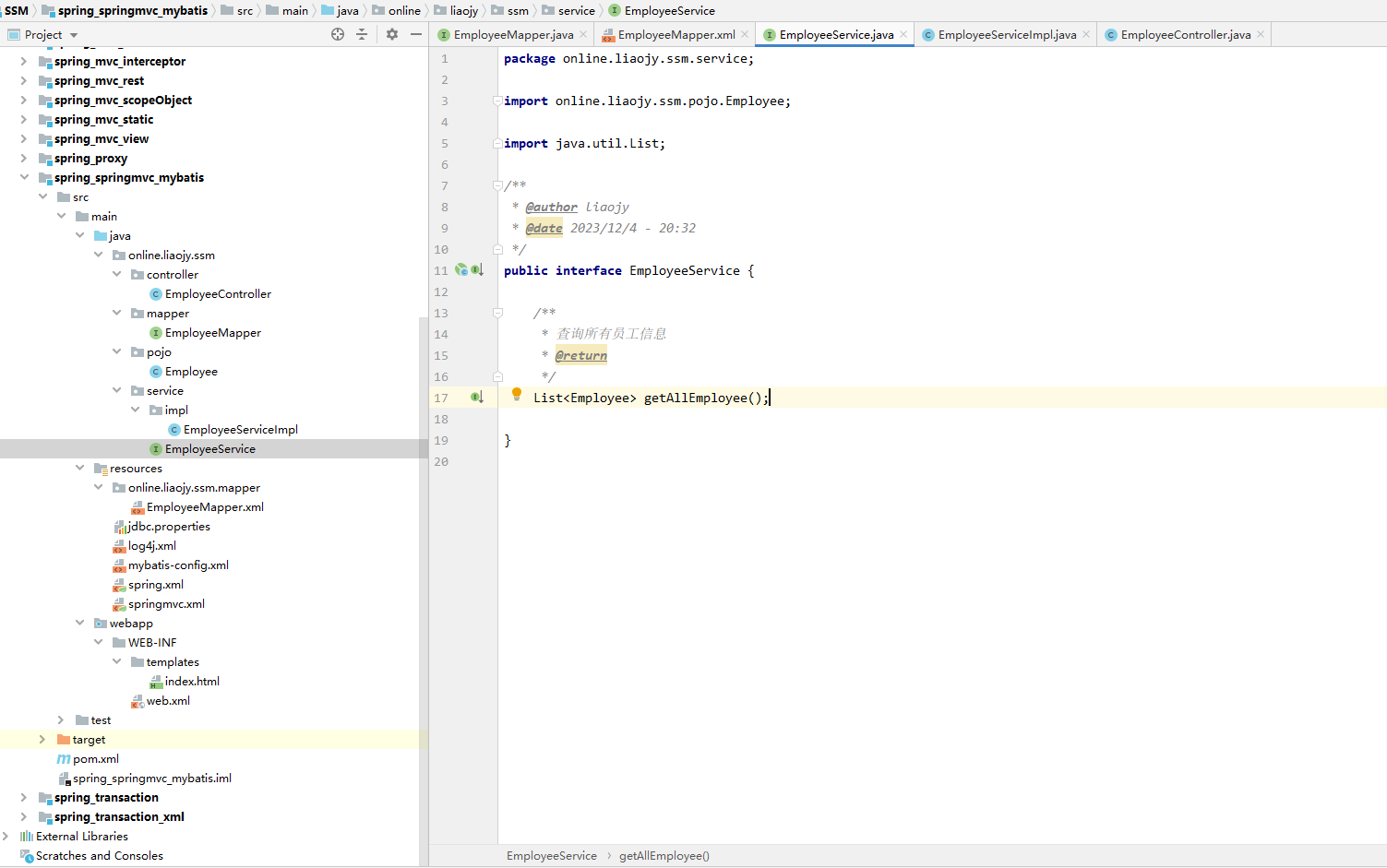
Task: Open log4j.xml file
Action: (151, 546)
